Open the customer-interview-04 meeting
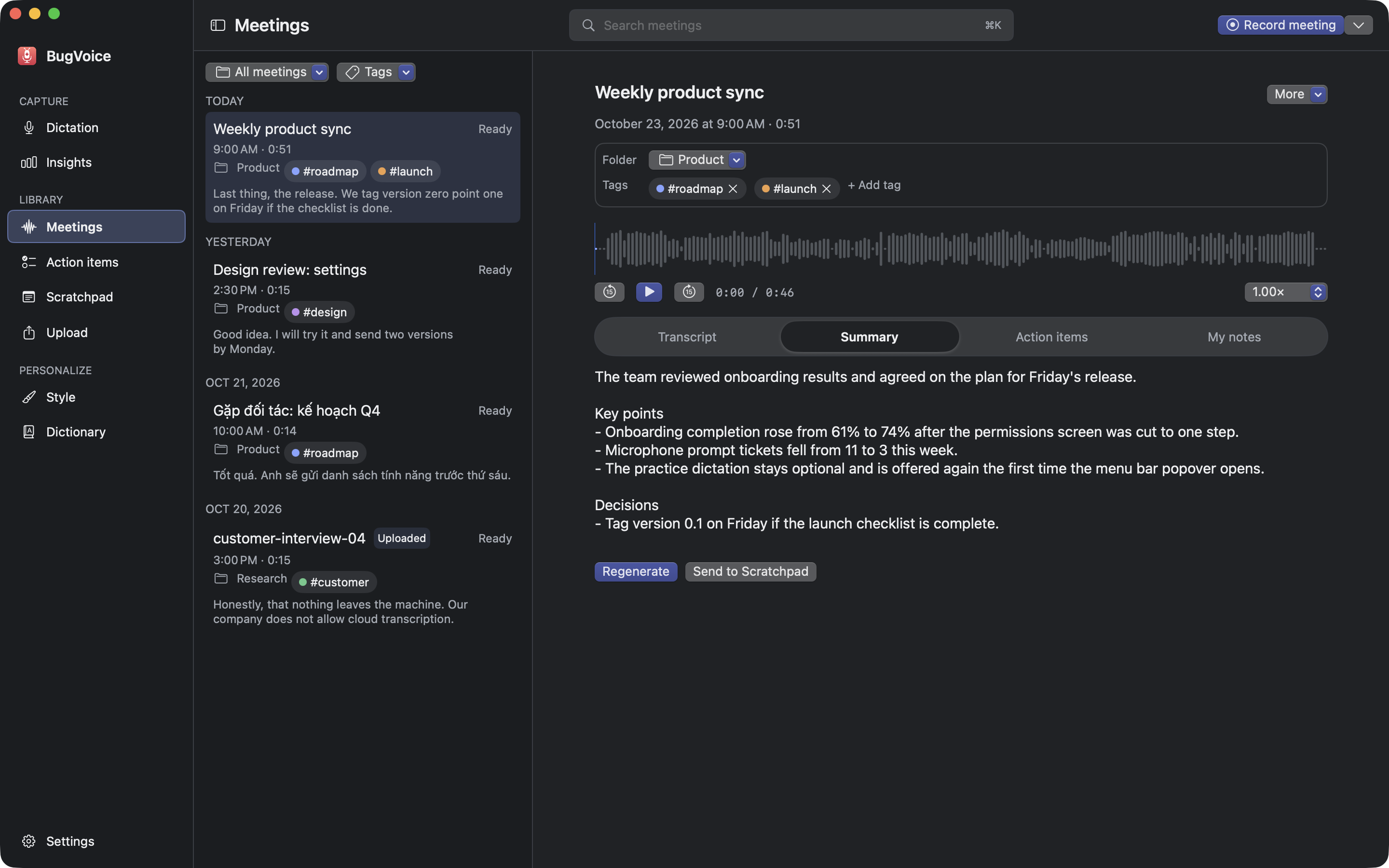This screenshot has width=1389, height=868. click(x=363, y=578)
